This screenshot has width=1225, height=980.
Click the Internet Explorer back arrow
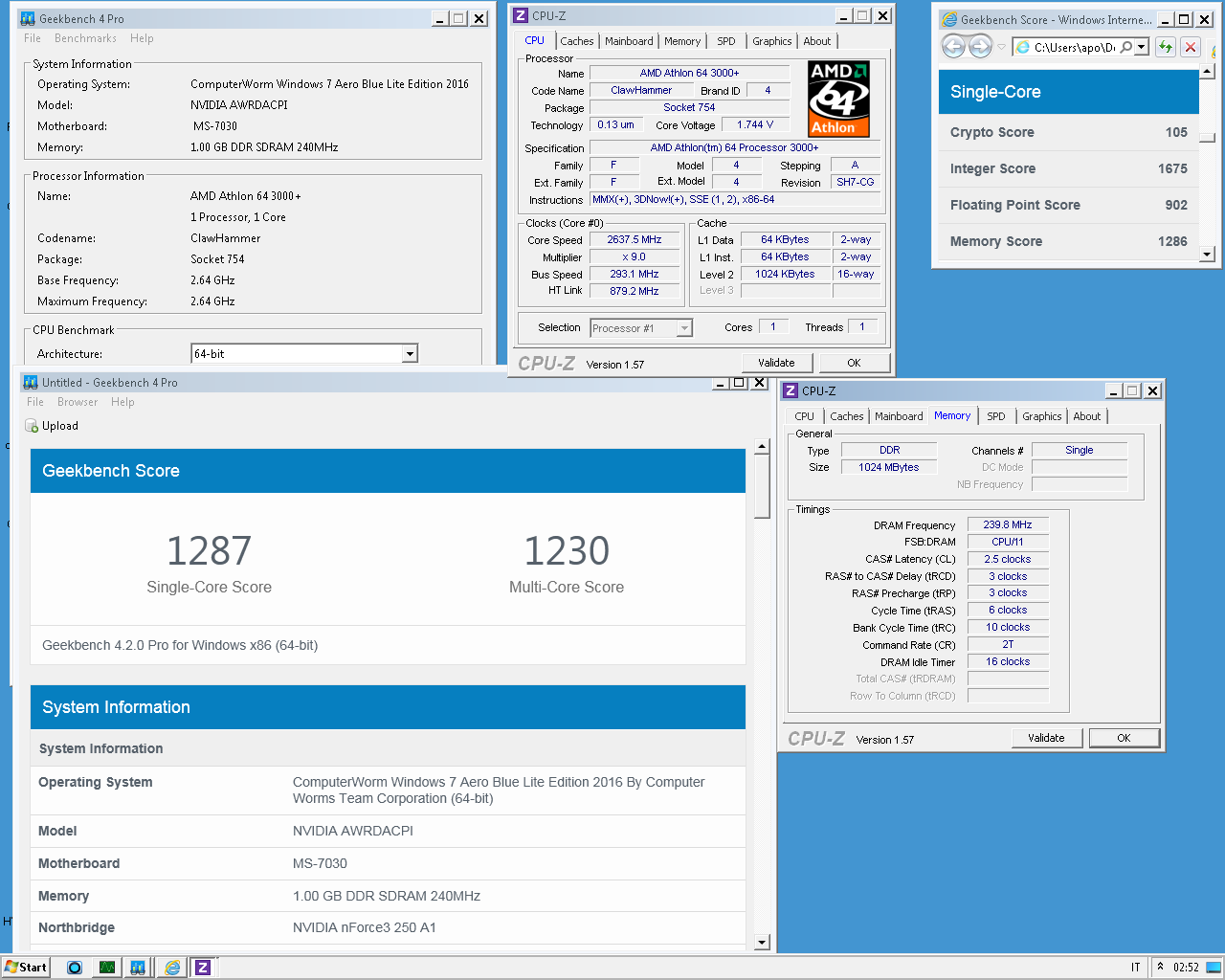coord(953,46)
